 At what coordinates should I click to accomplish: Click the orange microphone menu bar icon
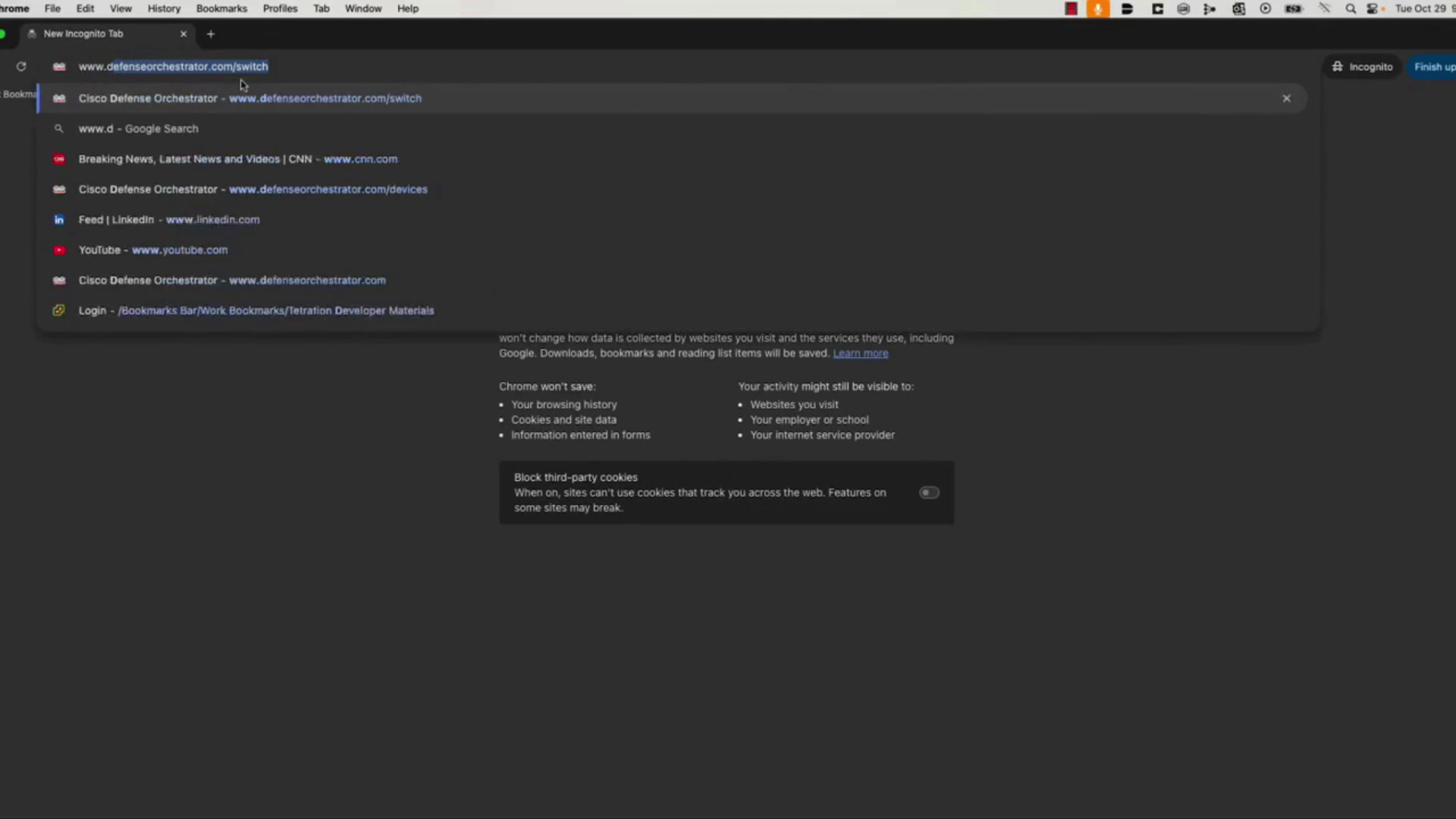pos(1097,9)
